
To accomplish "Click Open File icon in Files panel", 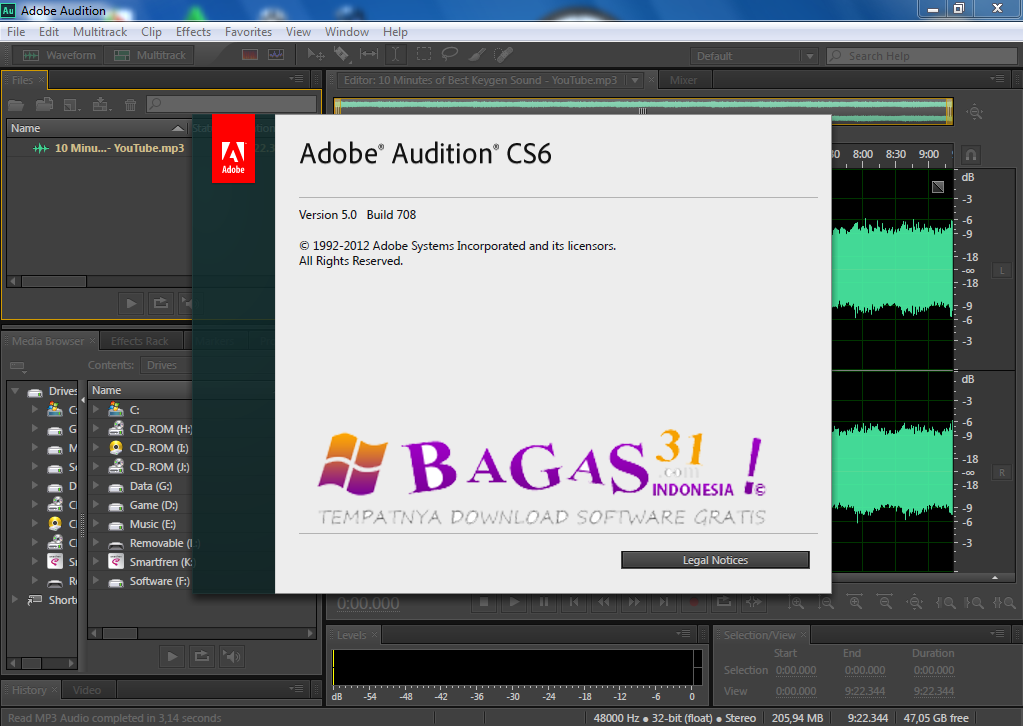I will pyautogui.click(x=16, y=104).
